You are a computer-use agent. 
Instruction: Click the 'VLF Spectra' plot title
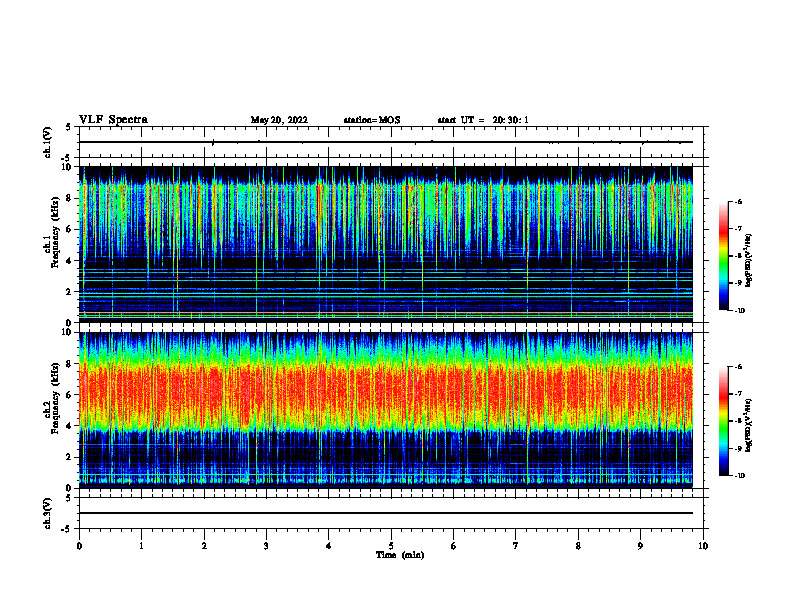[113, 120]
